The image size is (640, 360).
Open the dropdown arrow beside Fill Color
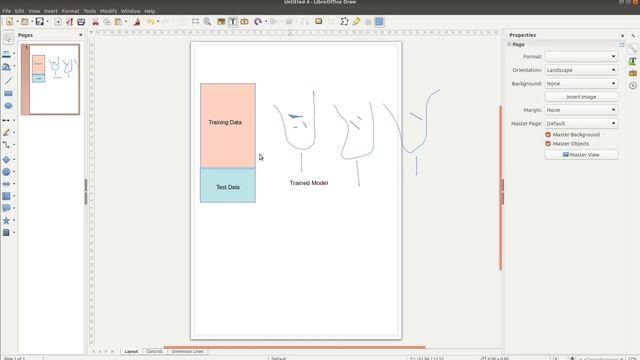click(14, 67)
